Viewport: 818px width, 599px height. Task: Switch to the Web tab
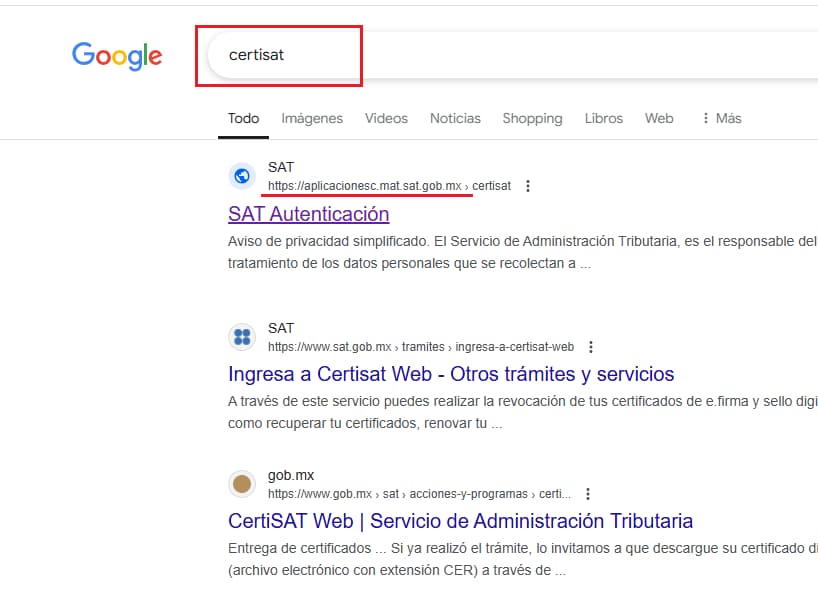659,118
